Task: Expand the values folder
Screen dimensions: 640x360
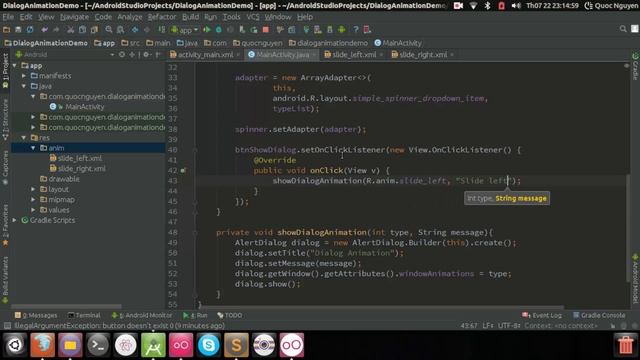Action: [x=33, y=210]
